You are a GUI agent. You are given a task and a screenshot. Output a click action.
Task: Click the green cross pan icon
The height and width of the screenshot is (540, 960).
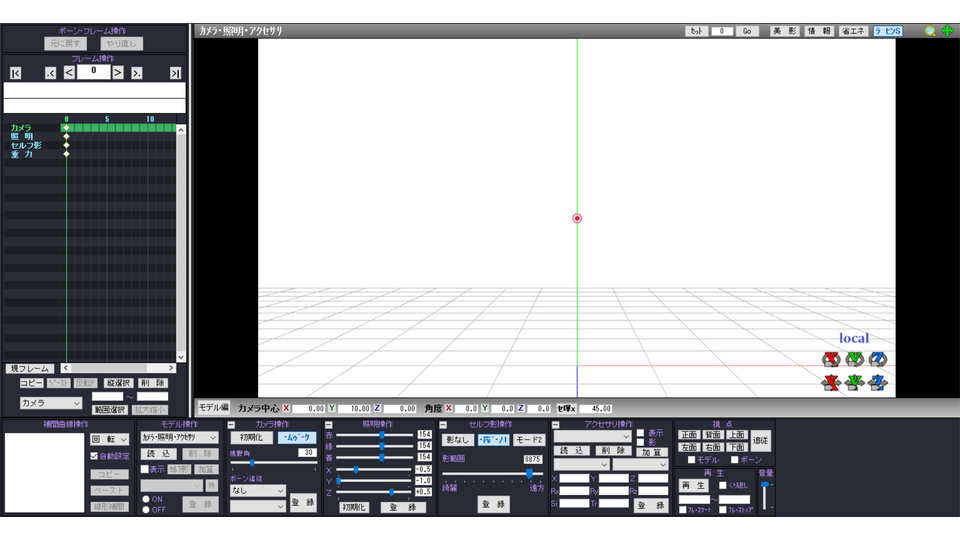(x=947, y=31)
